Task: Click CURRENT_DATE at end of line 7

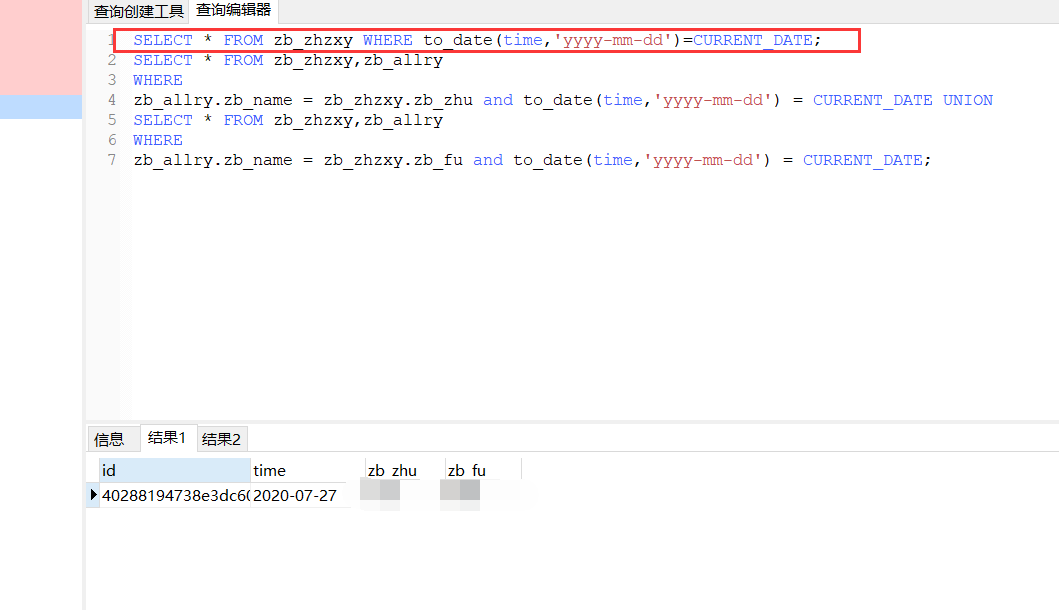Action: coord(862,160)
